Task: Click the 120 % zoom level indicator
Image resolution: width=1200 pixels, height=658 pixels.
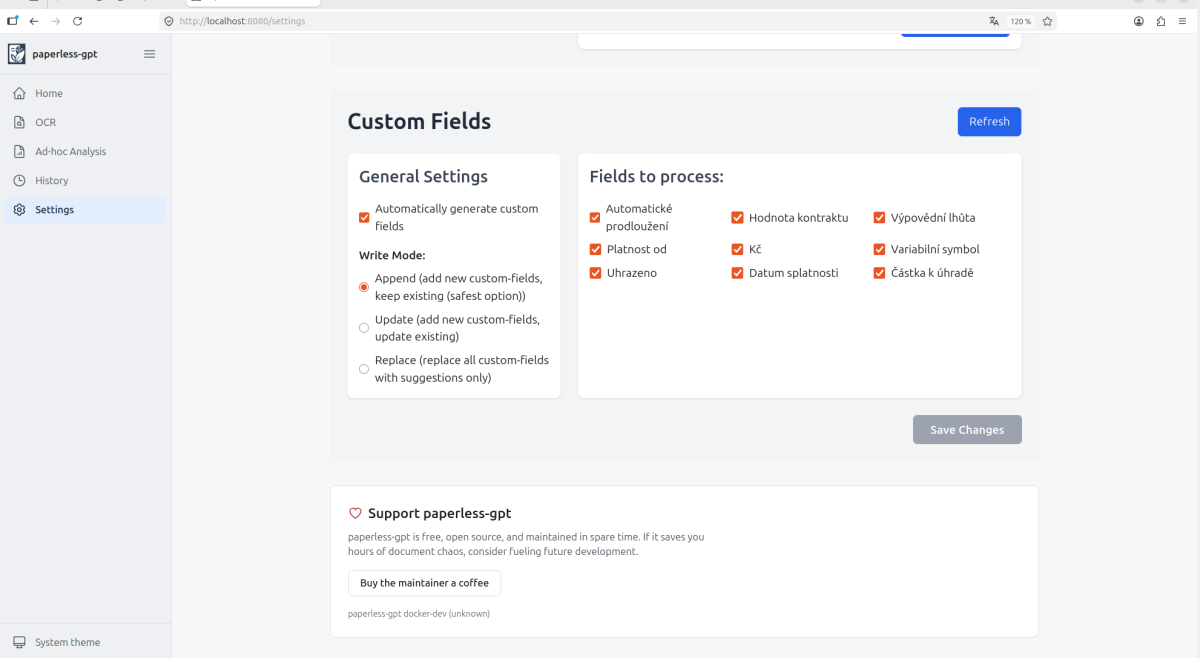Action: point(1020,21)
